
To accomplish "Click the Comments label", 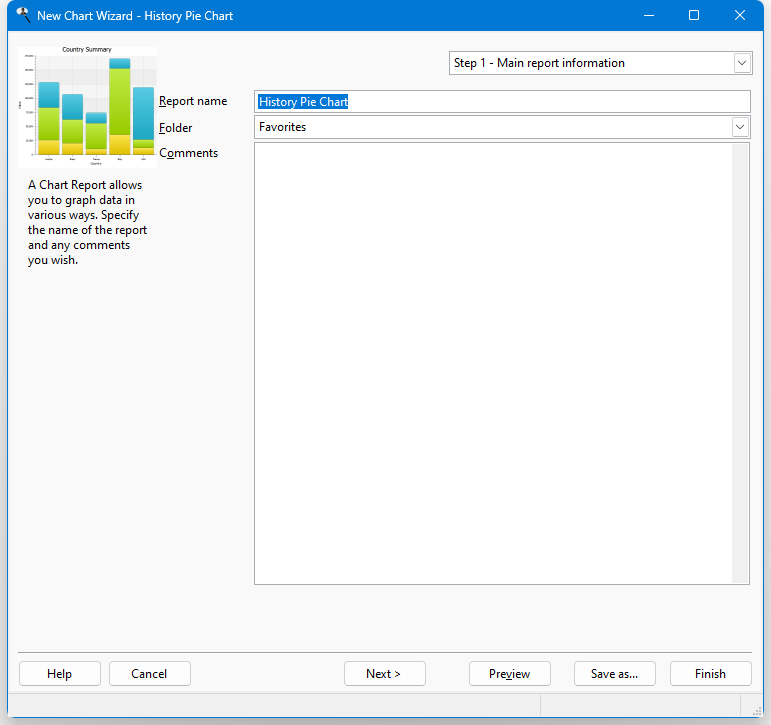I will 188,153.
